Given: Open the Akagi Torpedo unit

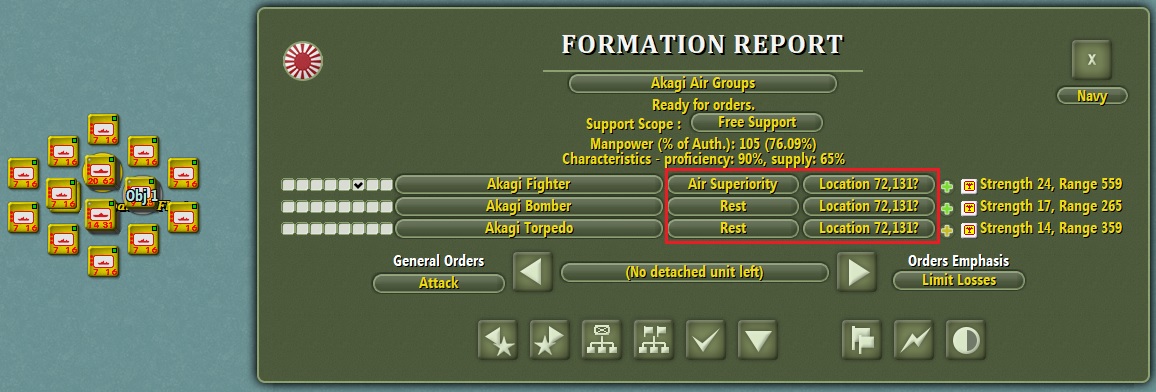Looking at the screenshot, I should pos(529,228).
